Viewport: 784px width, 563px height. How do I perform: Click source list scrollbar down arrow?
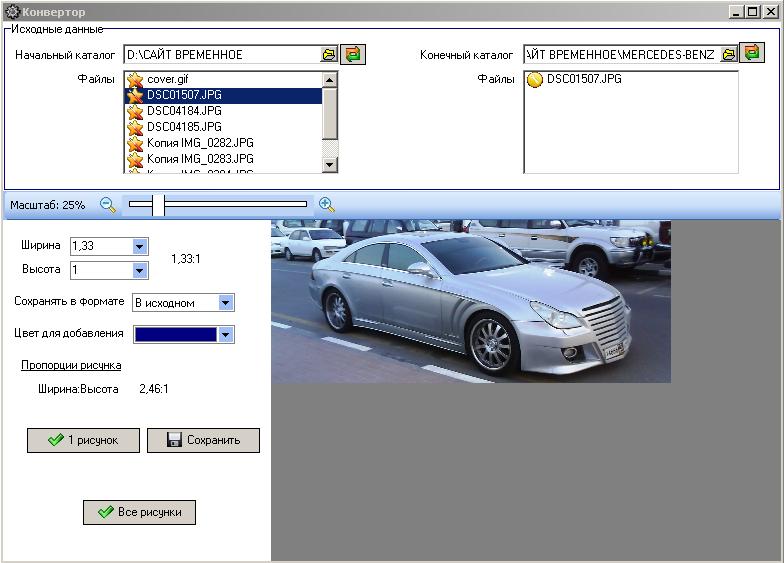coord(330,164)
